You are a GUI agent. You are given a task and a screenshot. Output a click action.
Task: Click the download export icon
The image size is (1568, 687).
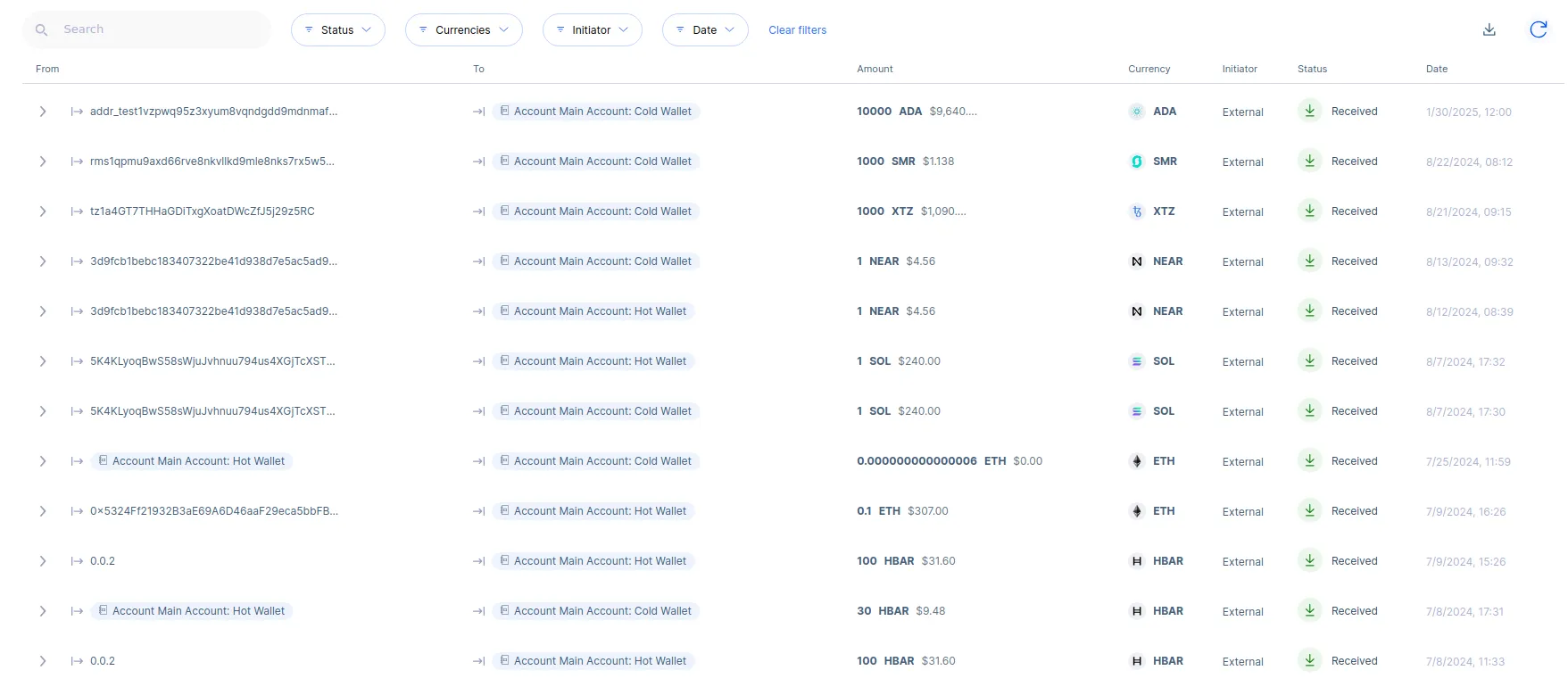point(1489,29)
